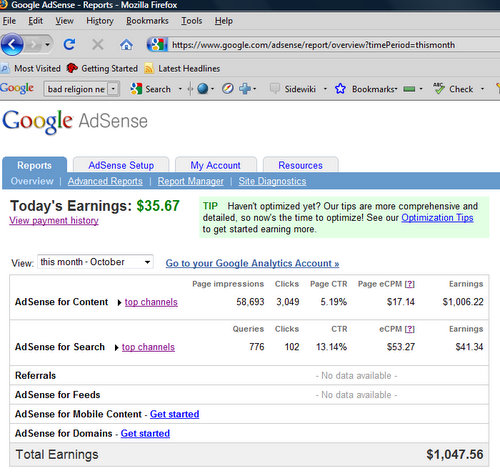
Task: Open the Sidewiki toolbar button
Action: point(293,89)
